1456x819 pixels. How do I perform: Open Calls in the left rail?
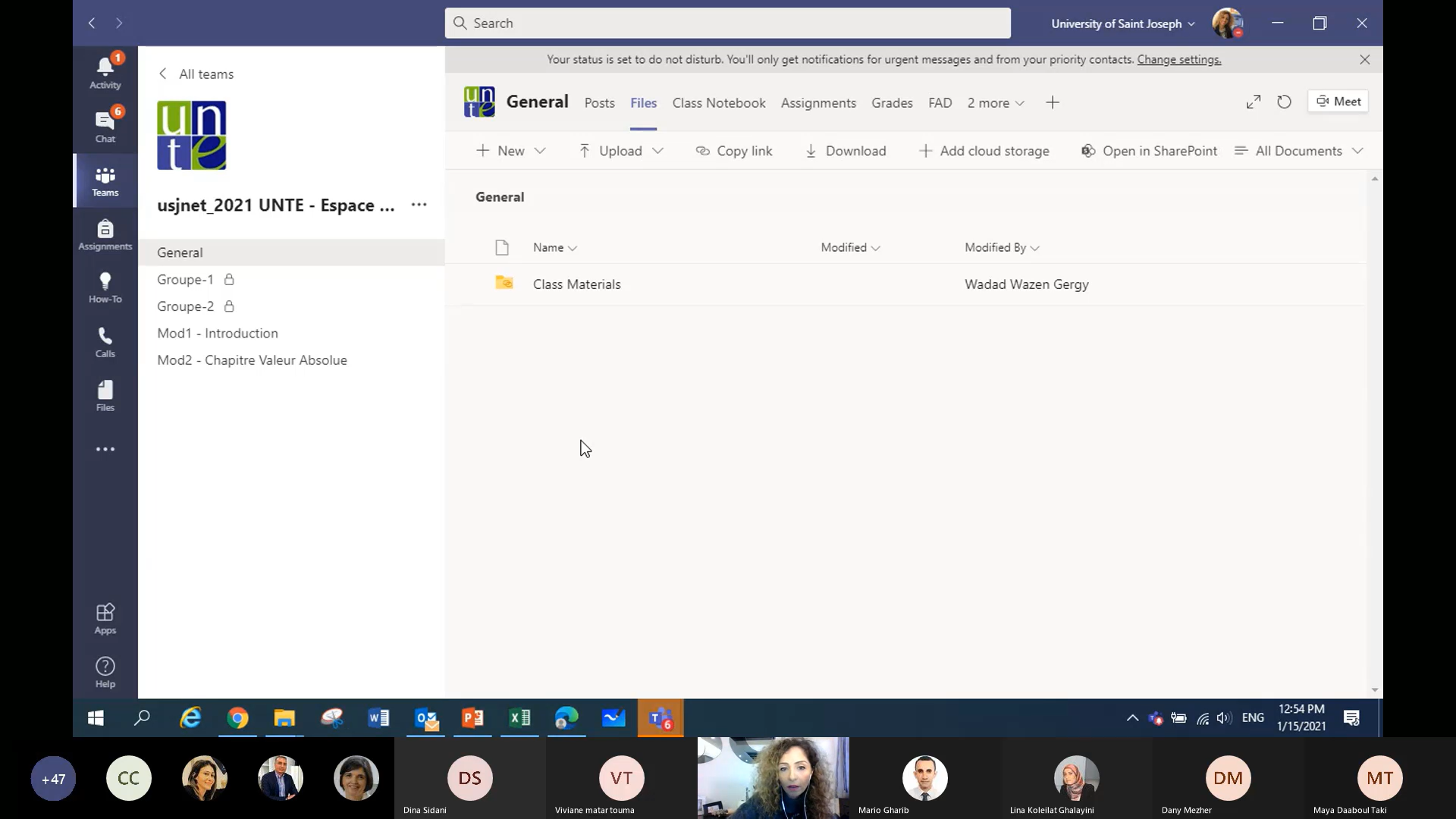(105, 343)
